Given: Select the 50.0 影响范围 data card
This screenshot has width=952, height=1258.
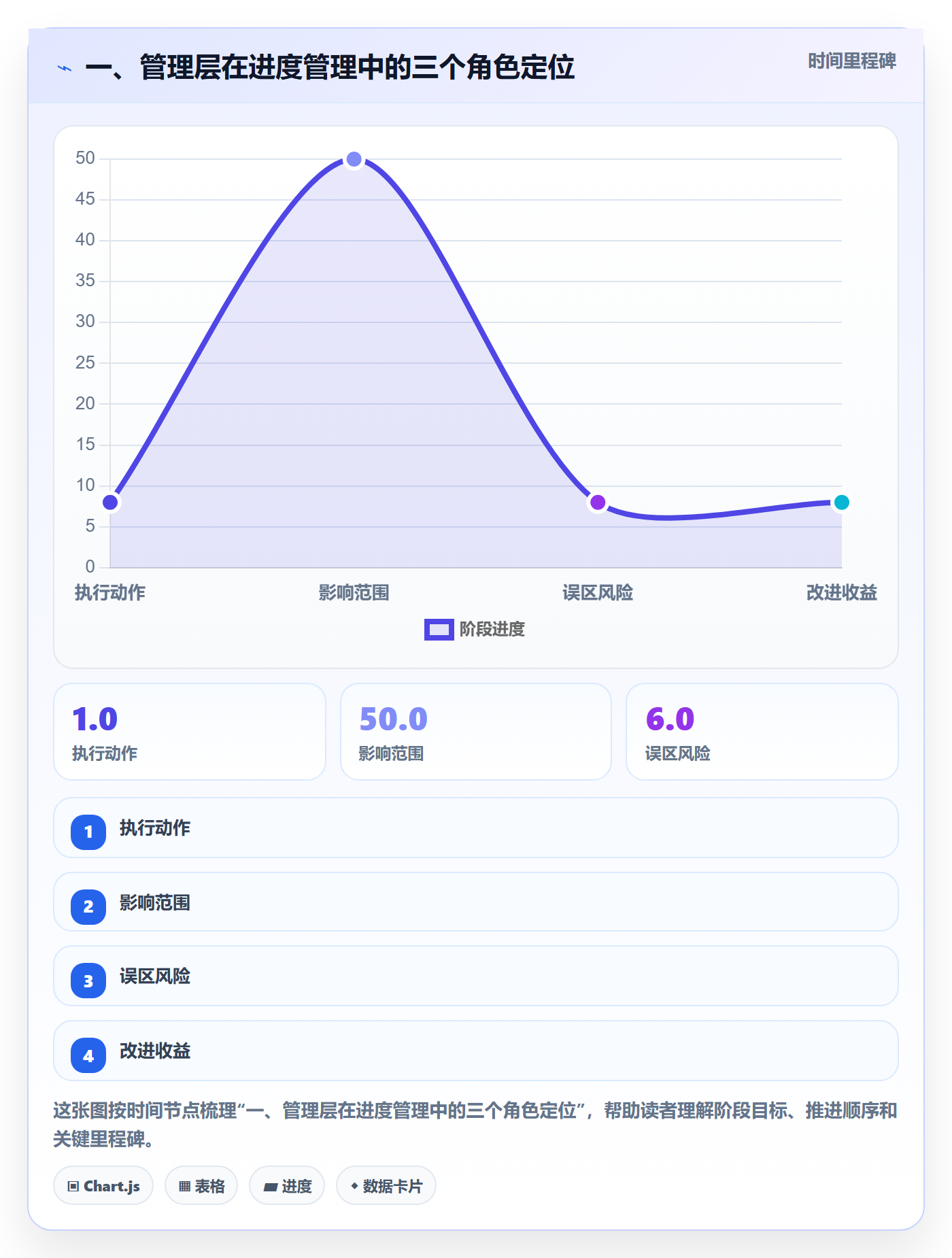Looking at the screenshot, I should coord(476,732).
